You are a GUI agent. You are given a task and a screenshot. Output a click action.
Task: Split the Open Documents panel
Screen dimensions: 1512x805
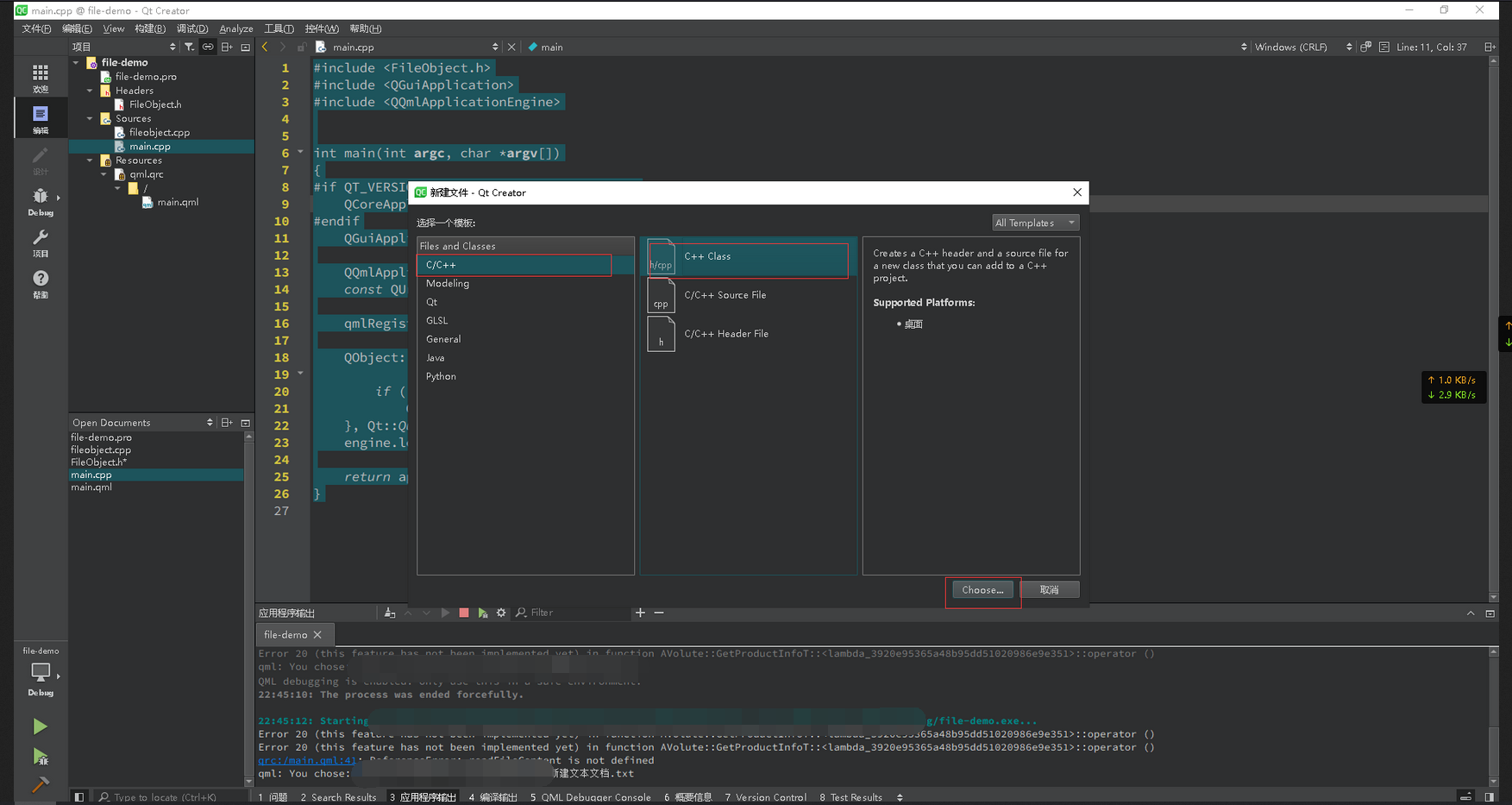227,423
